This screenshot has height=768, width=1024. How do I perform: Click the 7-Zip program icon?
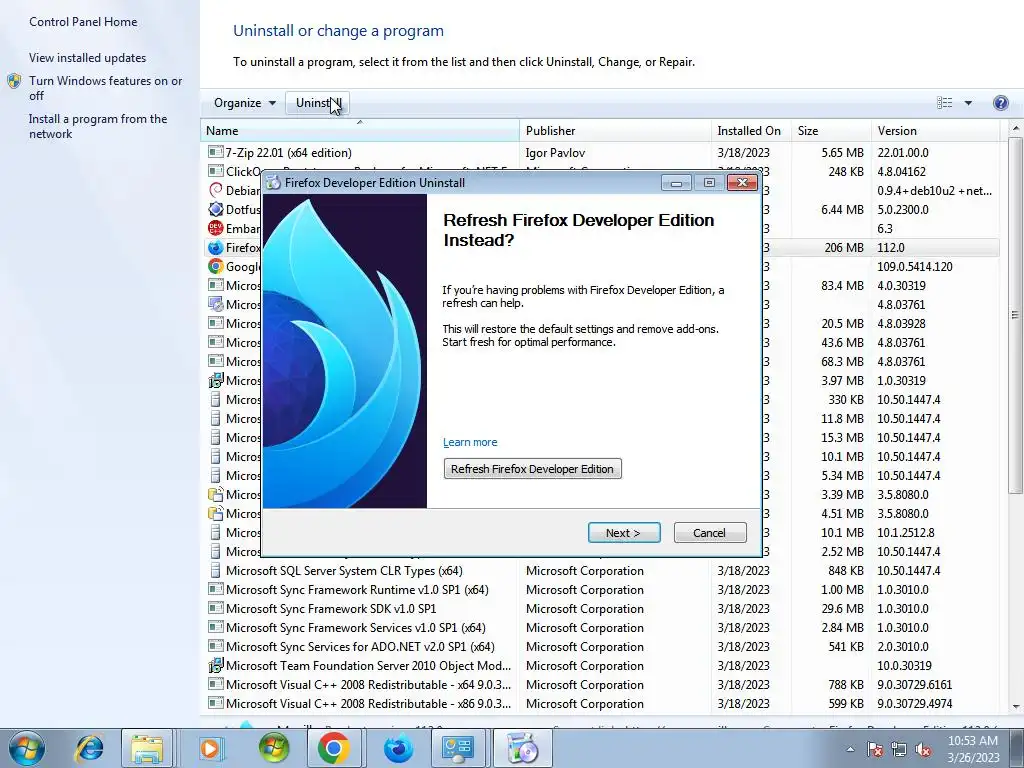click(x=216, y=152)
